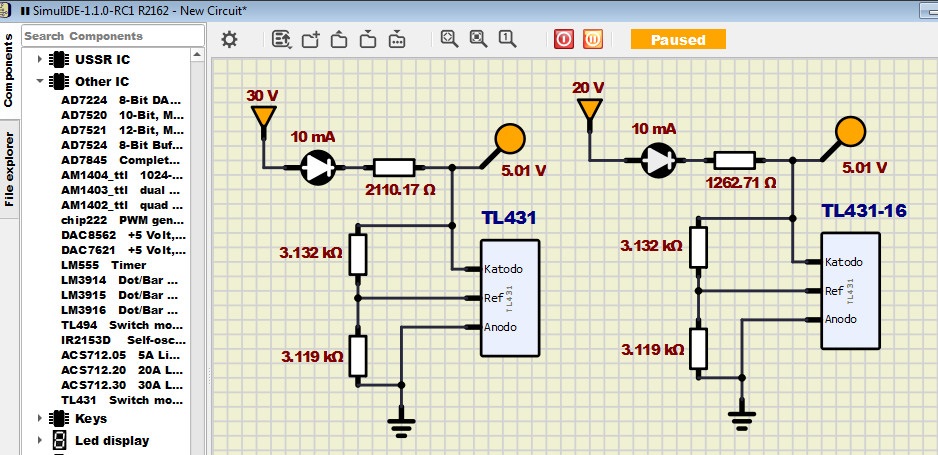Expand the Keys category
This screenshot has width=938, height=455.
pos(41,418)
